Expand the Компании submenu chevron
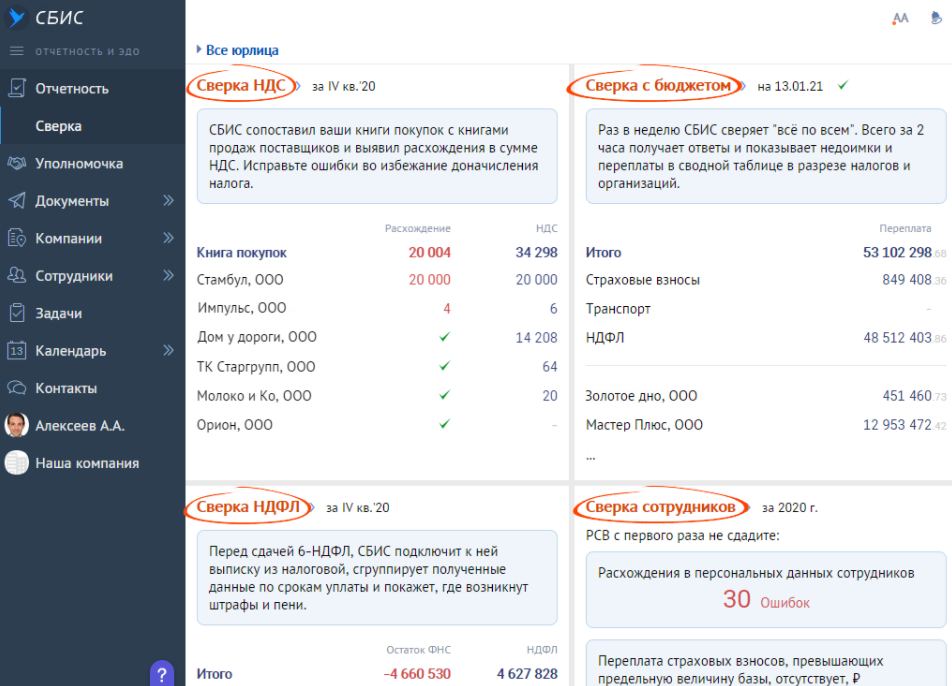Screen dimensions: 952x686 click(x=169, y=238)
